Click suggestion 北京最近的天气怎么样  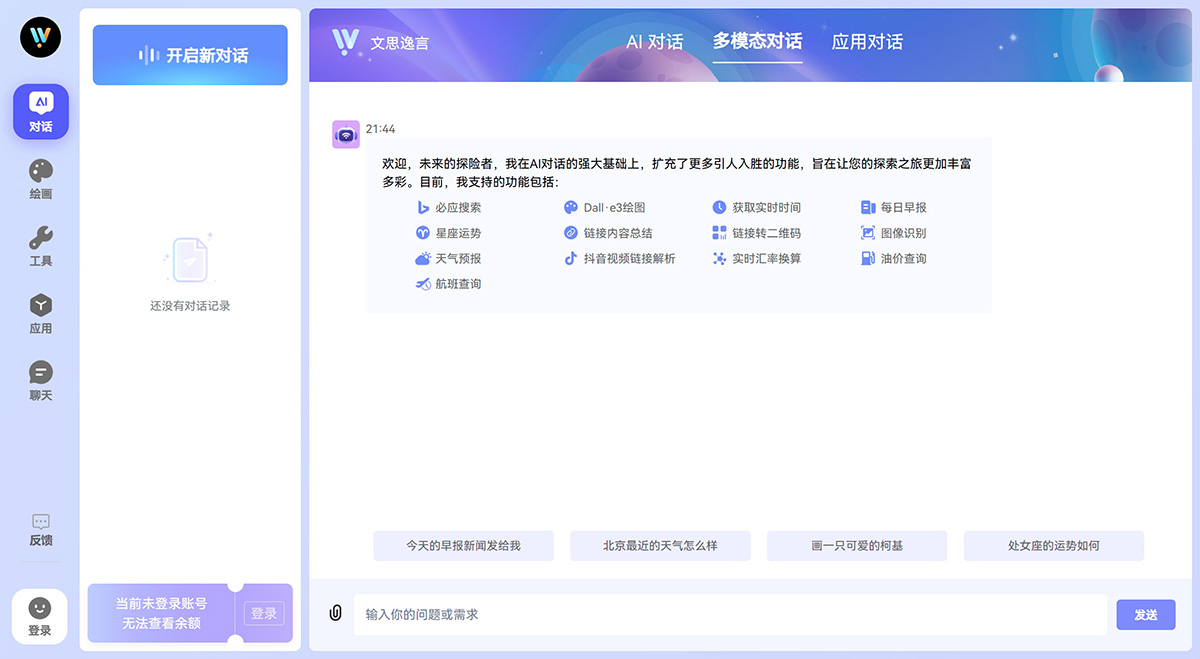coord(660,545)
